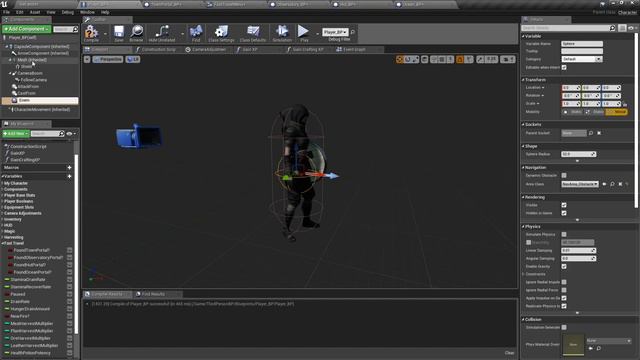The image size is (640, 360).
Task: Open the Debug menu
Action: (67, 12)
